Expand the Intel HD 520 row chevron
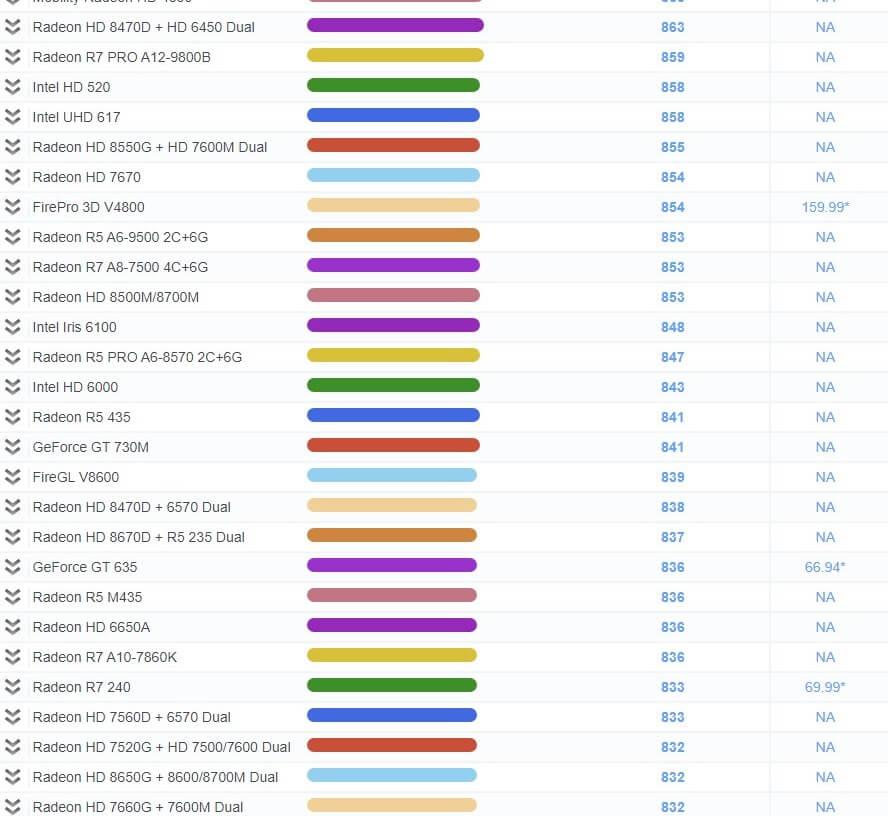 tap(12, 87)
